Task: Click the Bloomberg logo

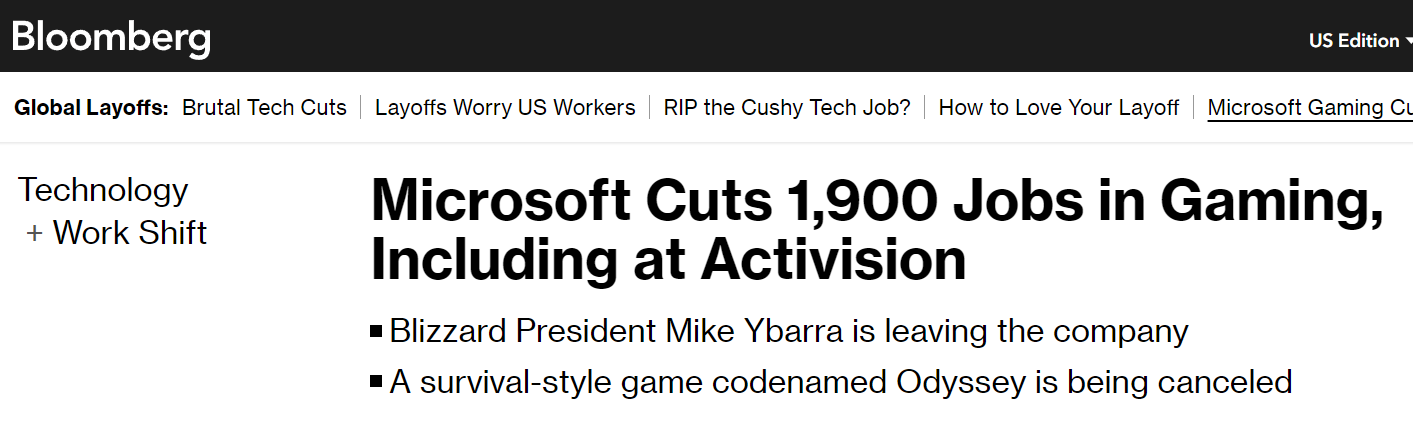Action: point(111,38)
